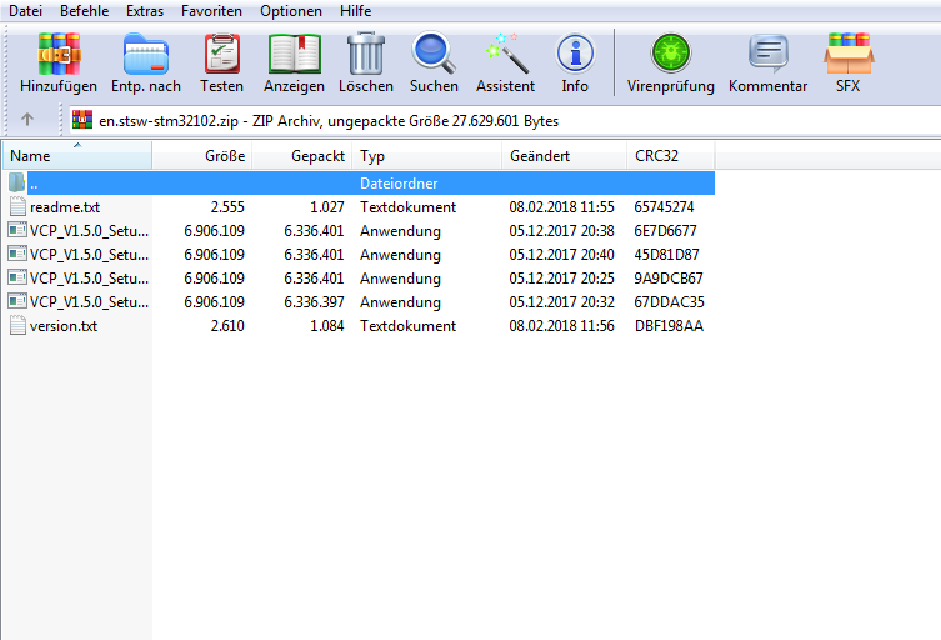Click date 08.02.2018 11:55

click(x=562, y=207)
